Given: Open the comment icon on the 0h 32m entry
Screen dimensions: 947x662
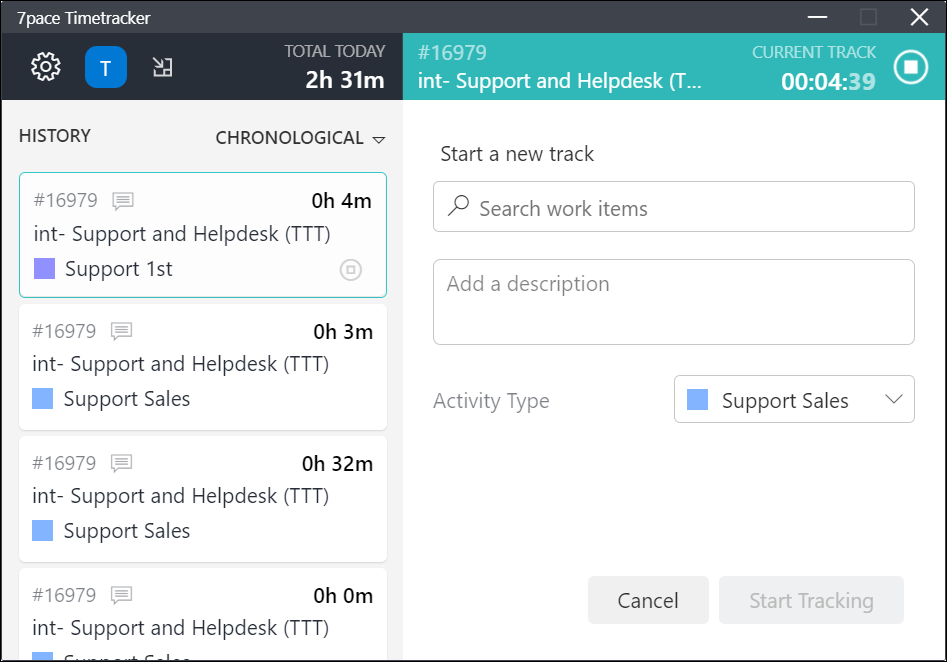Looking at the screenshot, I should [121, 463].
